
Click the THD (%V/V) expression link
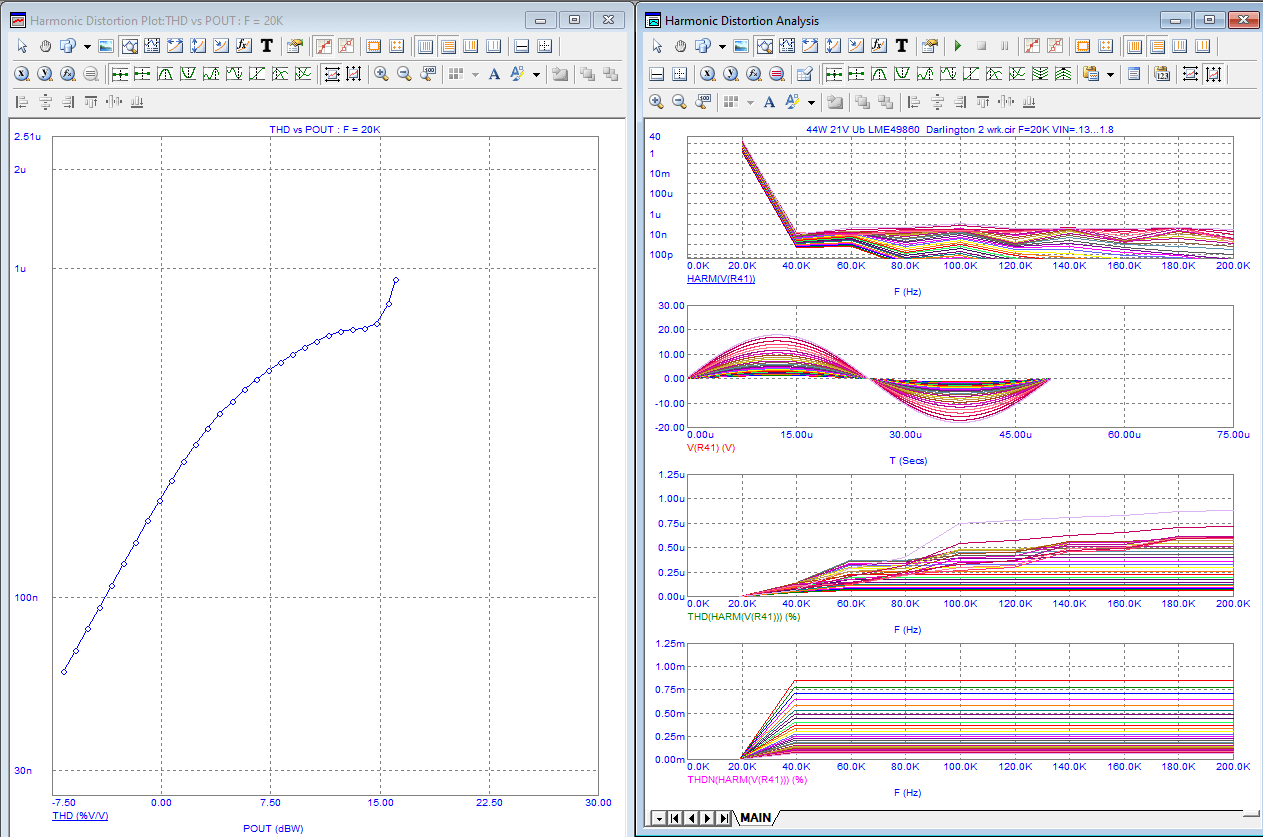(80, 816)
